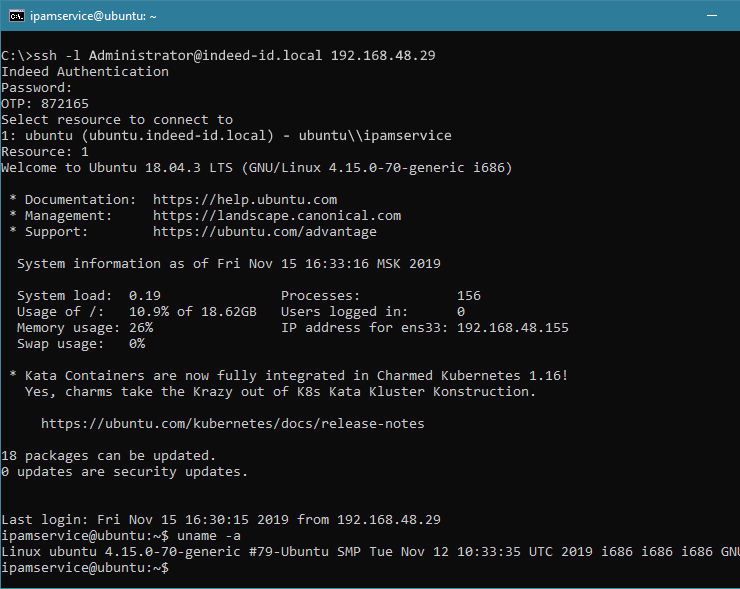
Task: Click the 'System information as of' timestamp line
Action: click(229, 264)
